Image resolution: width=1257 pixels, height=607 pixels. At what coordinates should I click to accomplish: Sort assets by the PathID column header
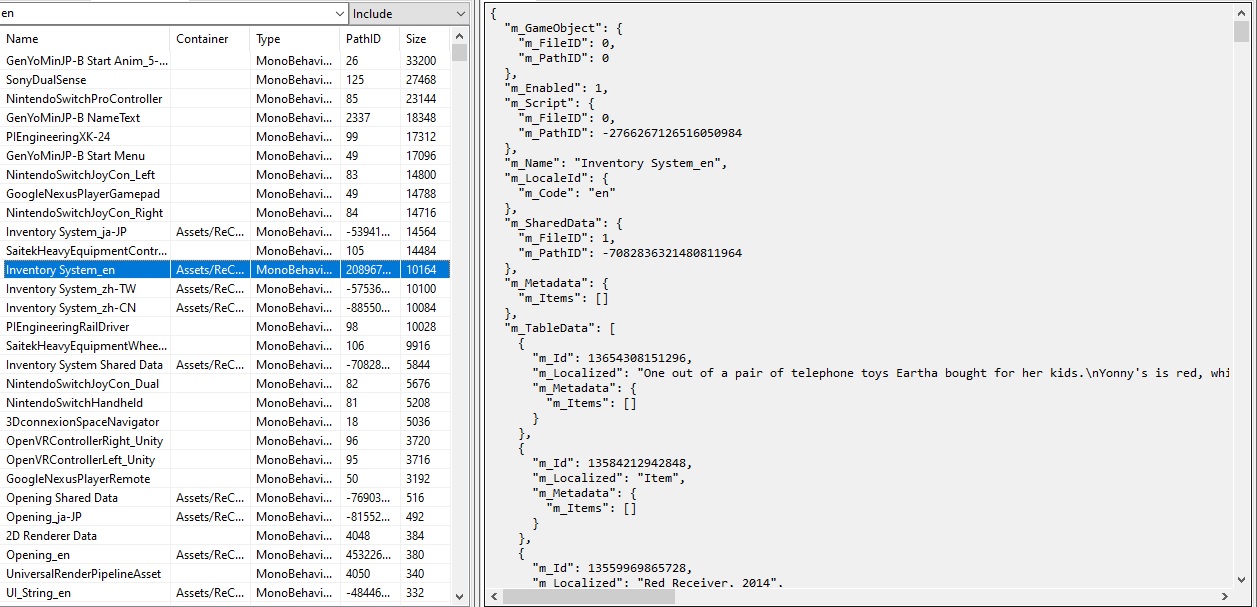pos(369,39)
